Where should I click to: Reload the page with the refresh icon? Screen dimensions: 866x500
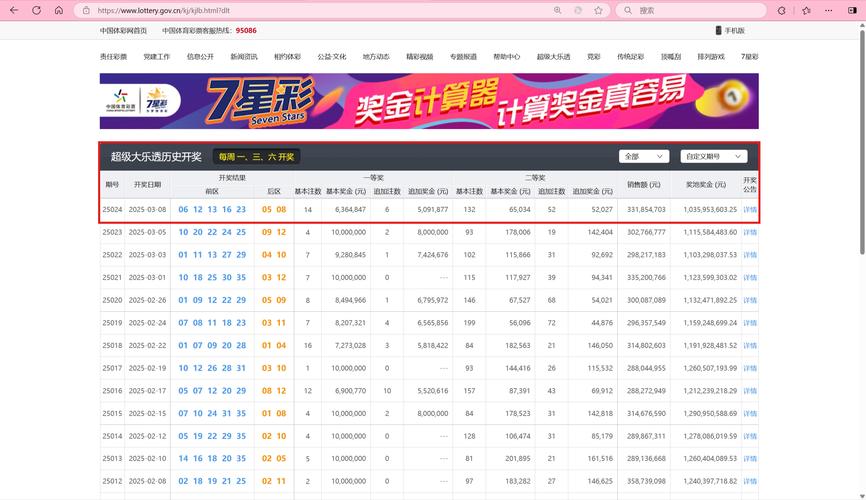[x=36, y=10]
